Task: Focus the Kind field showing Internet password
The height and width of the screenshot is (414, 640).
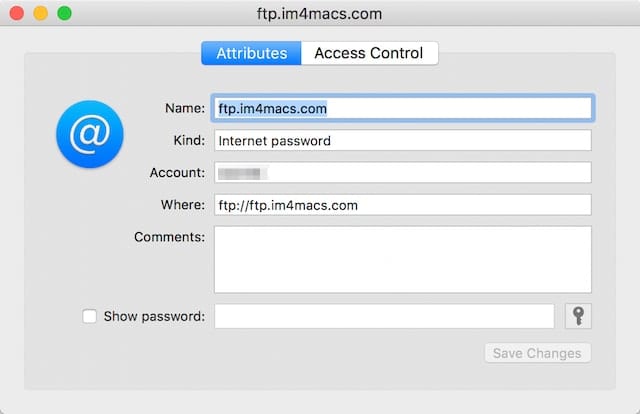Action: pyautogui.click(x=403, y=141)
